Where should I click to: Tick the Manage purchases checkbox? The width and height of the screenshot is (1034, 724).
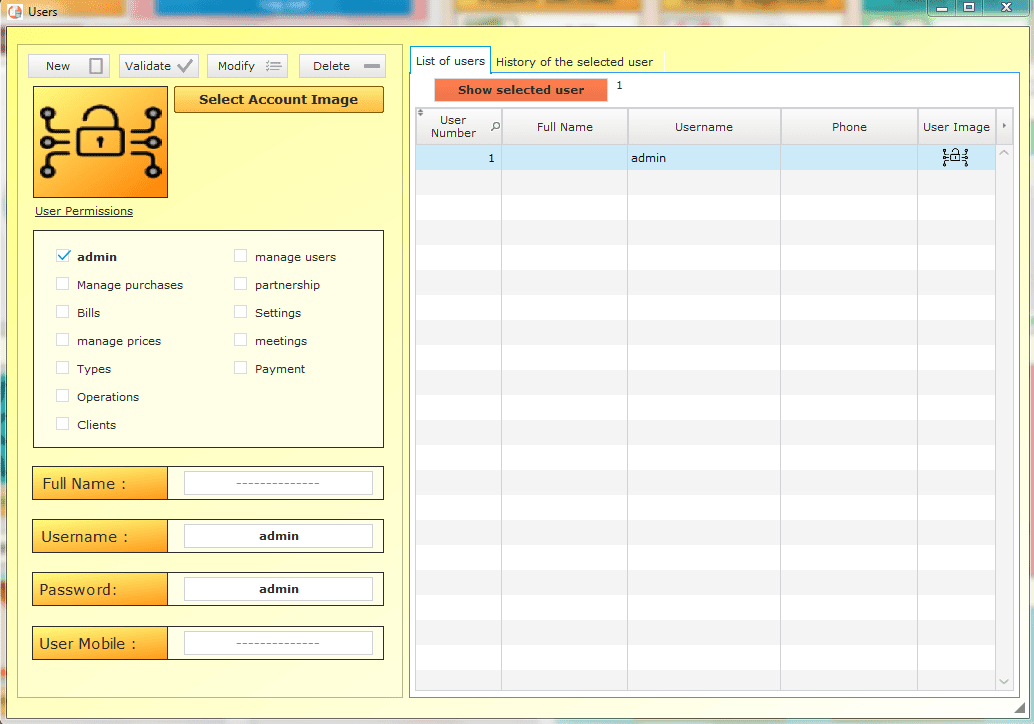pos(64,284)
